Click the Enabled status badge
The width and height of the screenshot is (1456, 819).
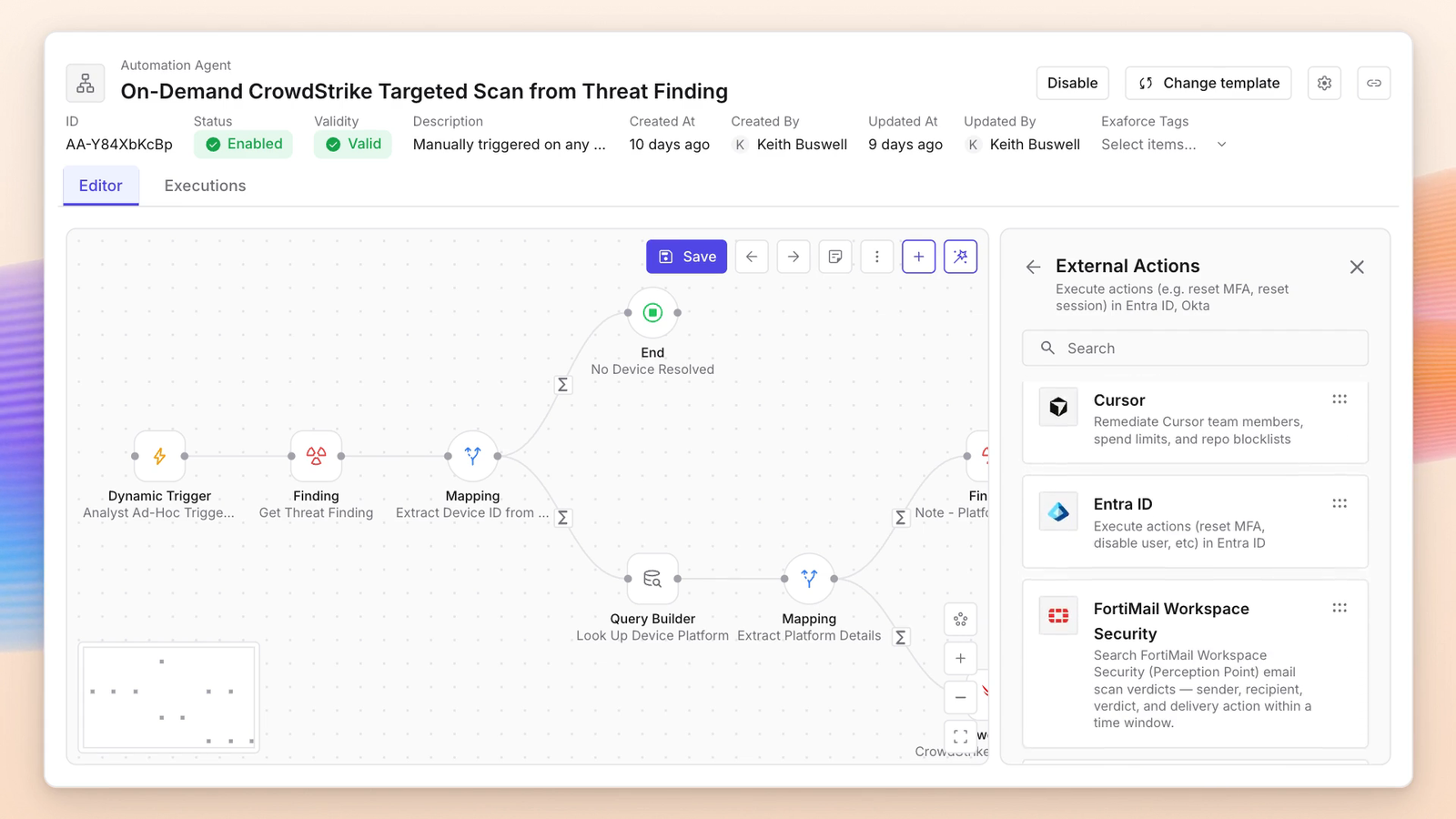(x=243, y=144)
